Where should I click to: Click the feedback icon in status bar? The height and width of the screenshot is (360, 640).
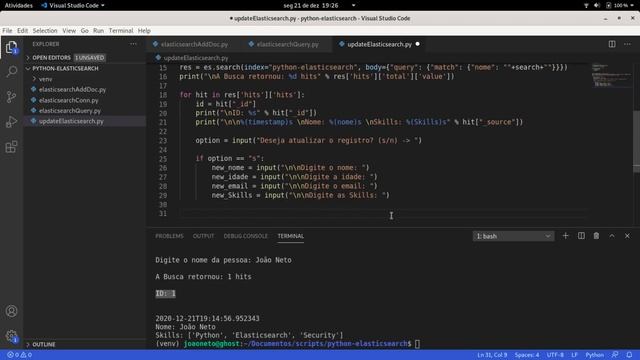click(615, 355)
